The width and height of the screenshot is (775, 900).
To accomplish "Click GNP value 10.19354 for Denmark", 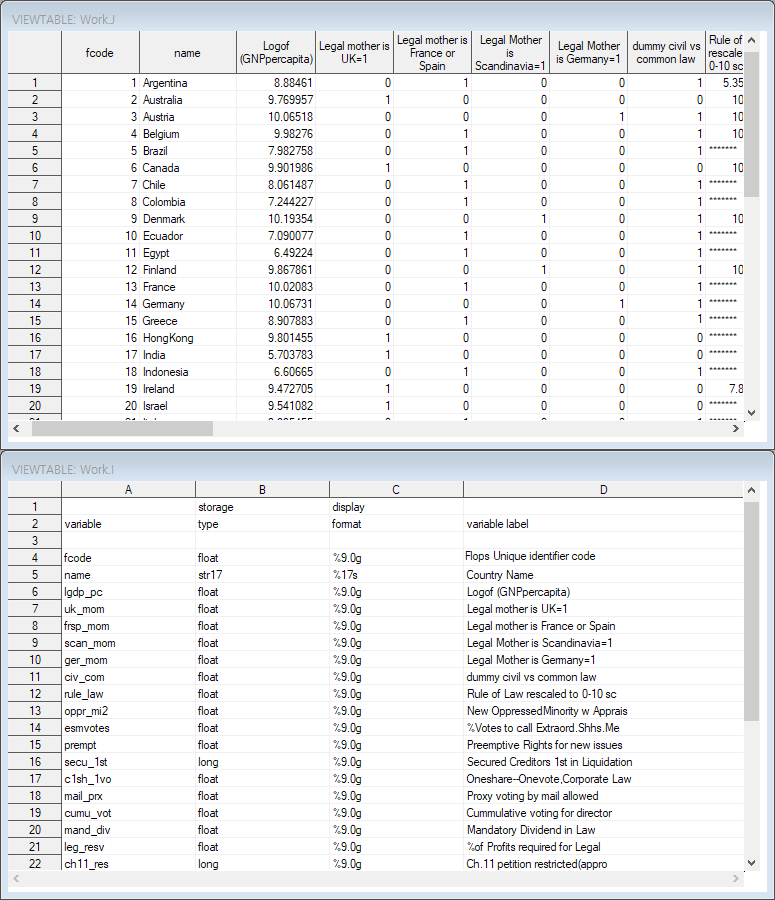I will pos(276,219).
